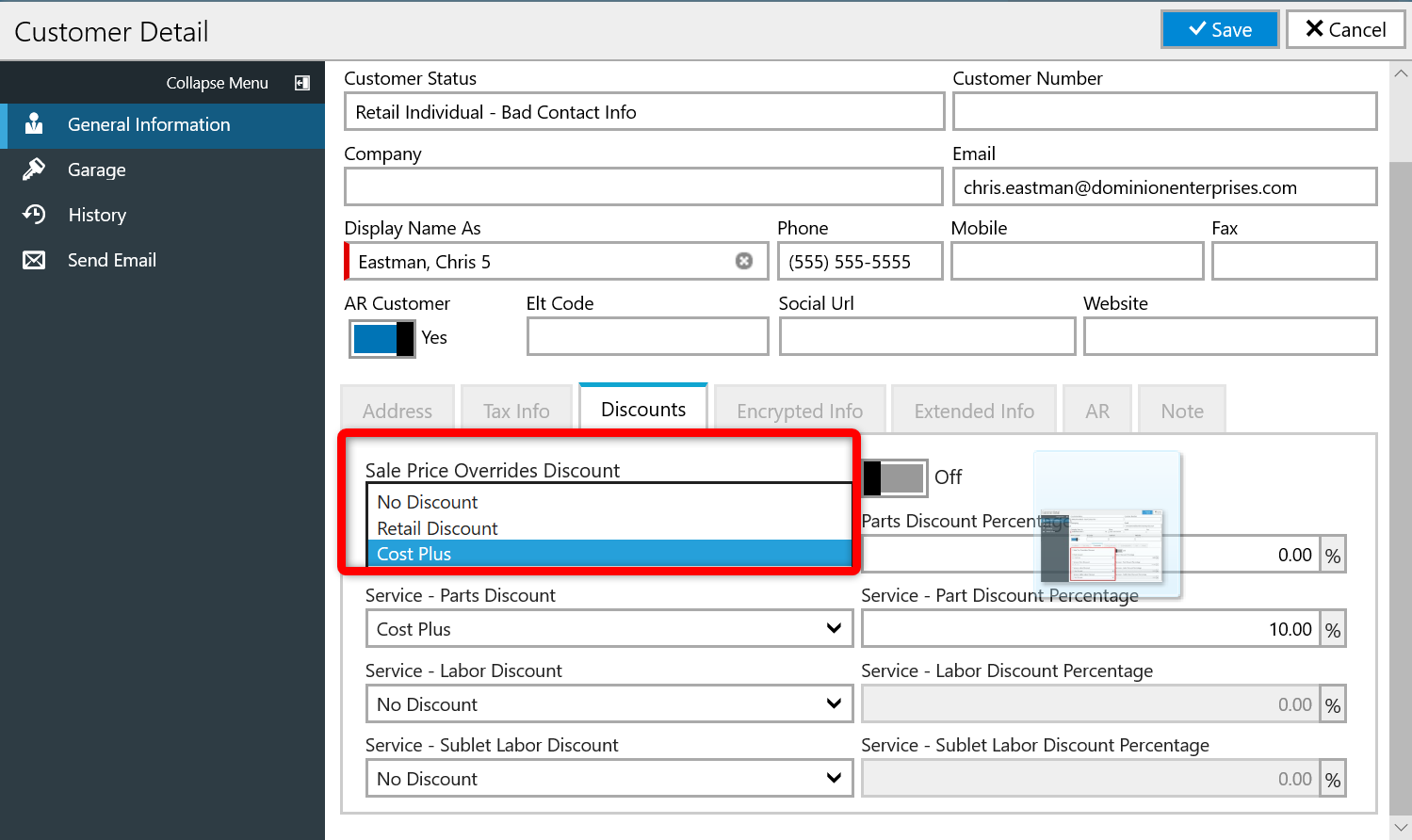The image size is (1412, 840).
Task: Switch to the Address tab
Action: click(398, 411)
